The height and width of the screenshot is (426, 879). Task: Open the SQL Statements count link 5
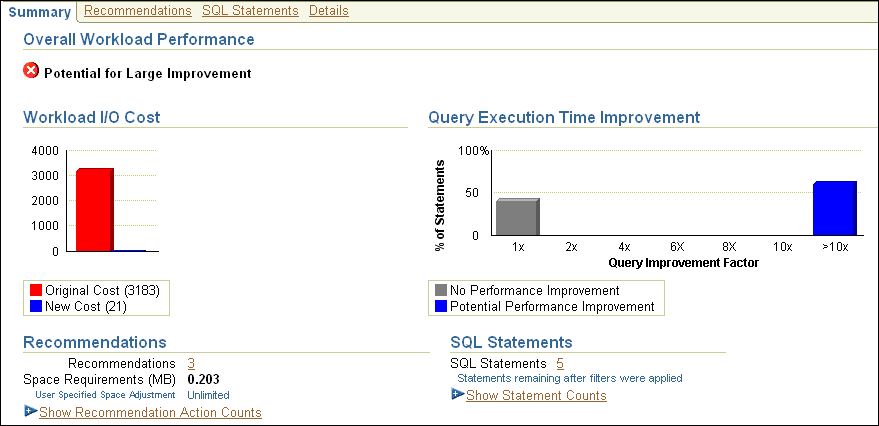point(560,363)
